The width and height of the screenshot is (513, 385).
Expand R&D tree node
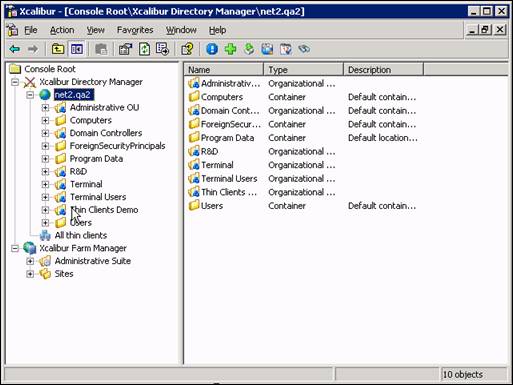(45, 172)
